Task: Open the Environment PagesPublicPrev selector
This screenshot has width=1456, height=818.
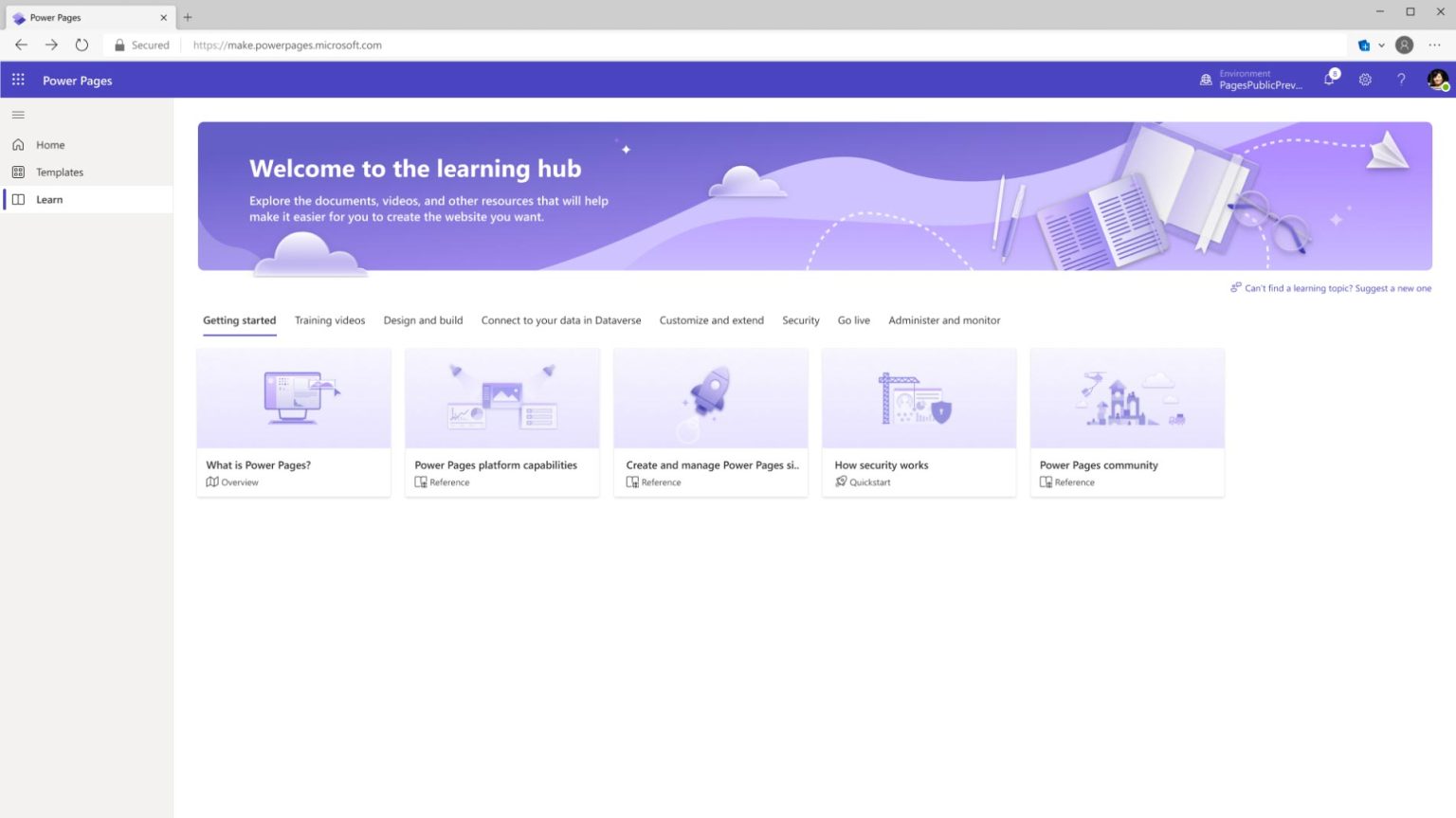Action: pos(1261,80)
